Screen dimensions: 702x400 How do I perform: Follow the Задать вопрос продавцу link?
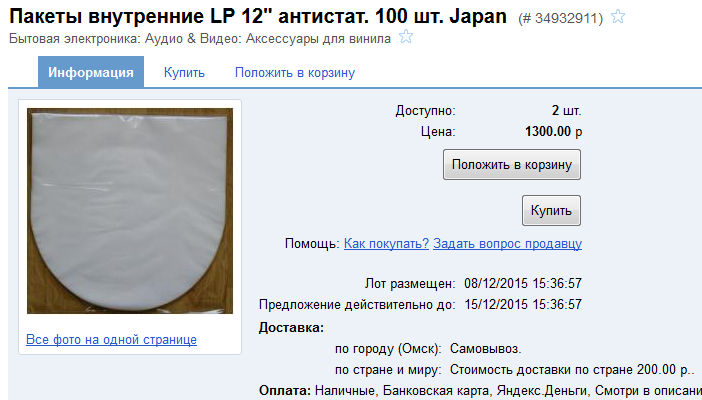[508, 244]
